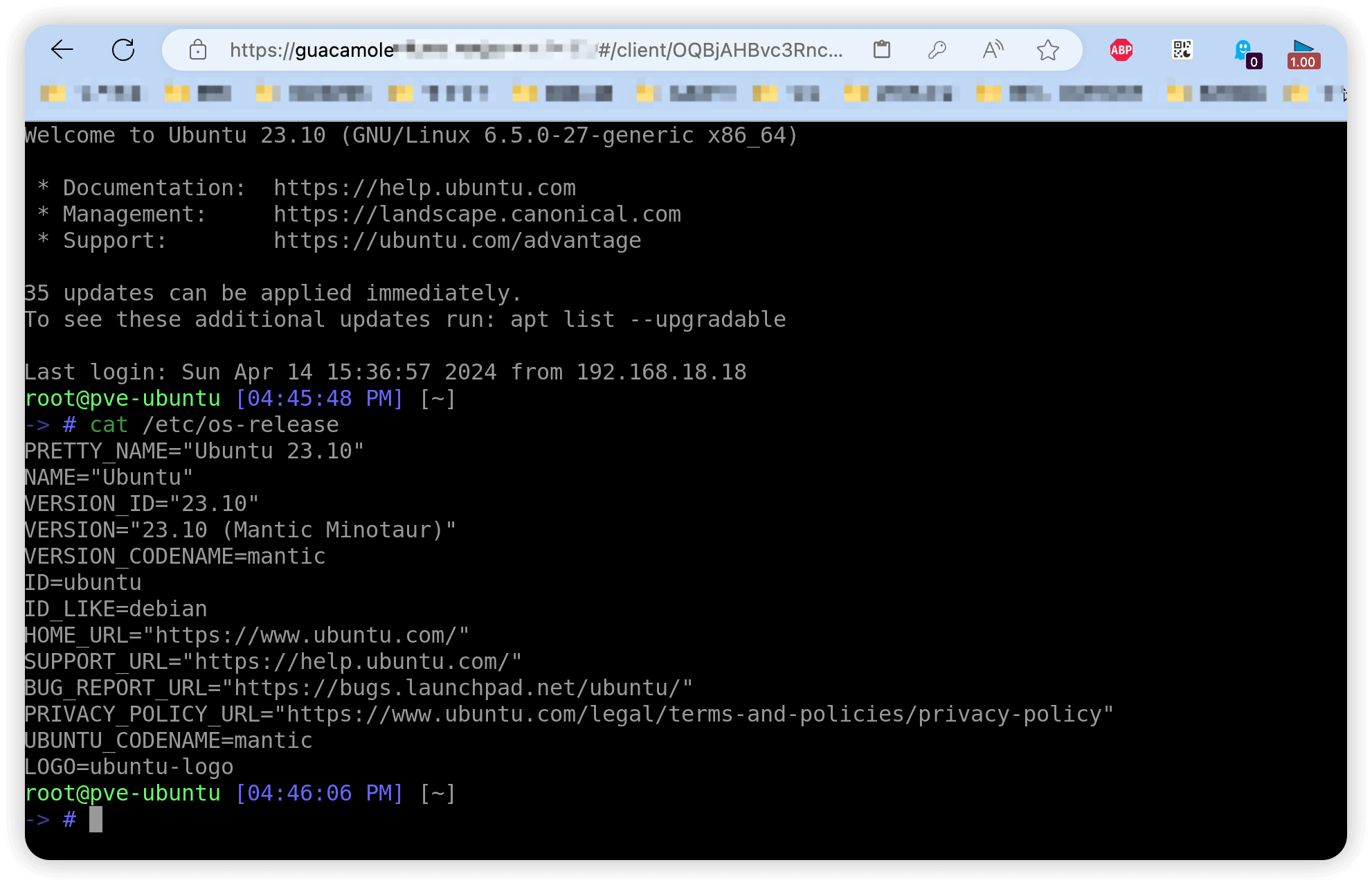View site info via the lock icon
Image resolution: width=1372 pixels, height=885 pixels.
198,50
